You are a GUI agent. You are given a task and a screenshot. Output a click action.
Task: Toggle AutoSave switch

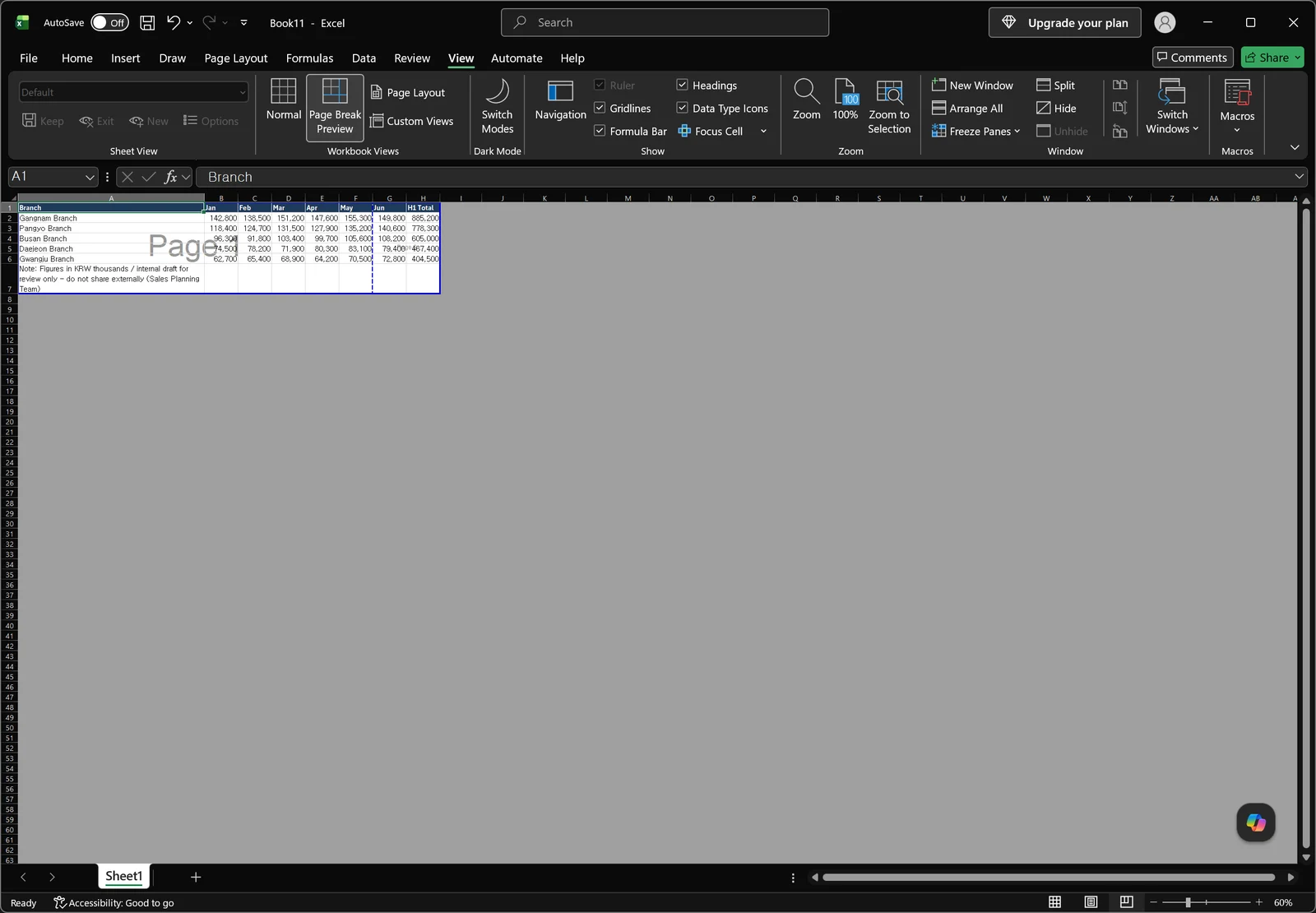tap(109, 23)
